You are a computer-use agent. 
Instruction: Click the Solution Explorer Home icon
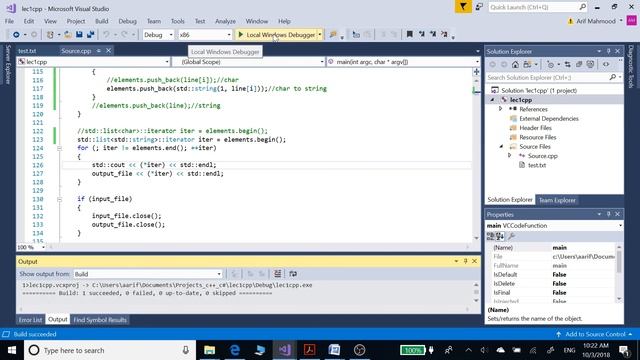(515, 64)
